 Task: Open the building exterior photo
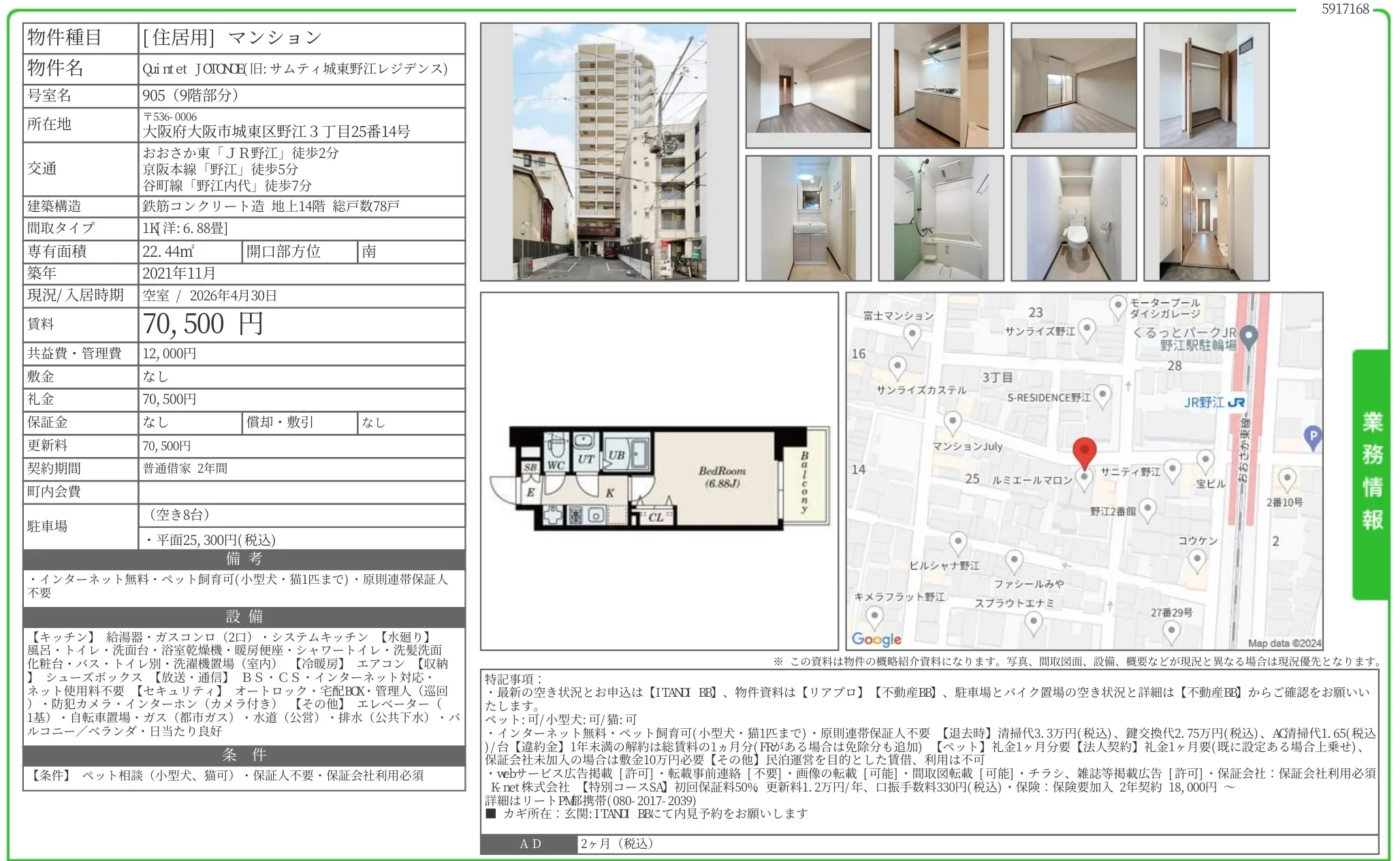609,152
